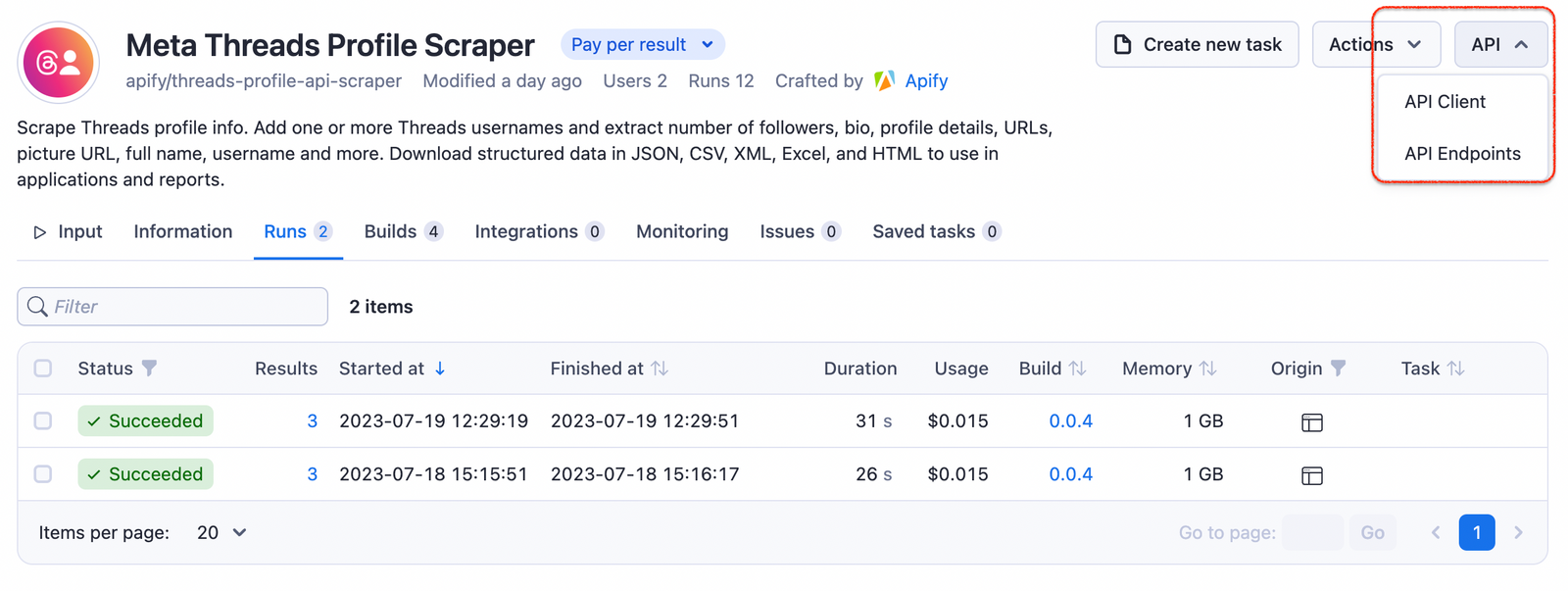The width and height of the screenshot is (1568, 591).
Task: Sort by Started at arrow icon
Action: (x=440, y=369)
